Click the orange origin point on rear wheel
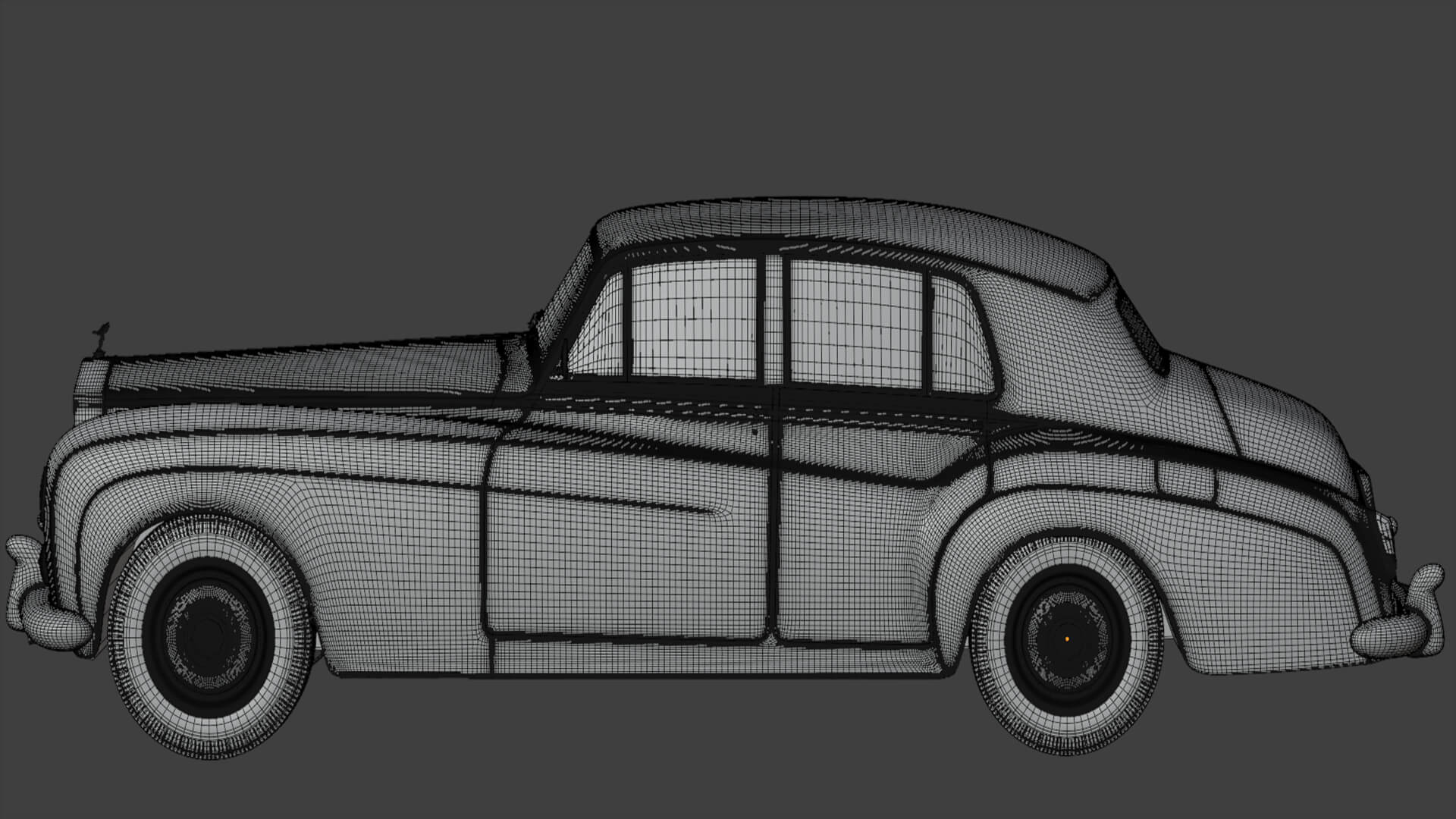Image resolution: width=1456 pixels, height=819 pixels. pyautogui.click(x=1067, y=639)
